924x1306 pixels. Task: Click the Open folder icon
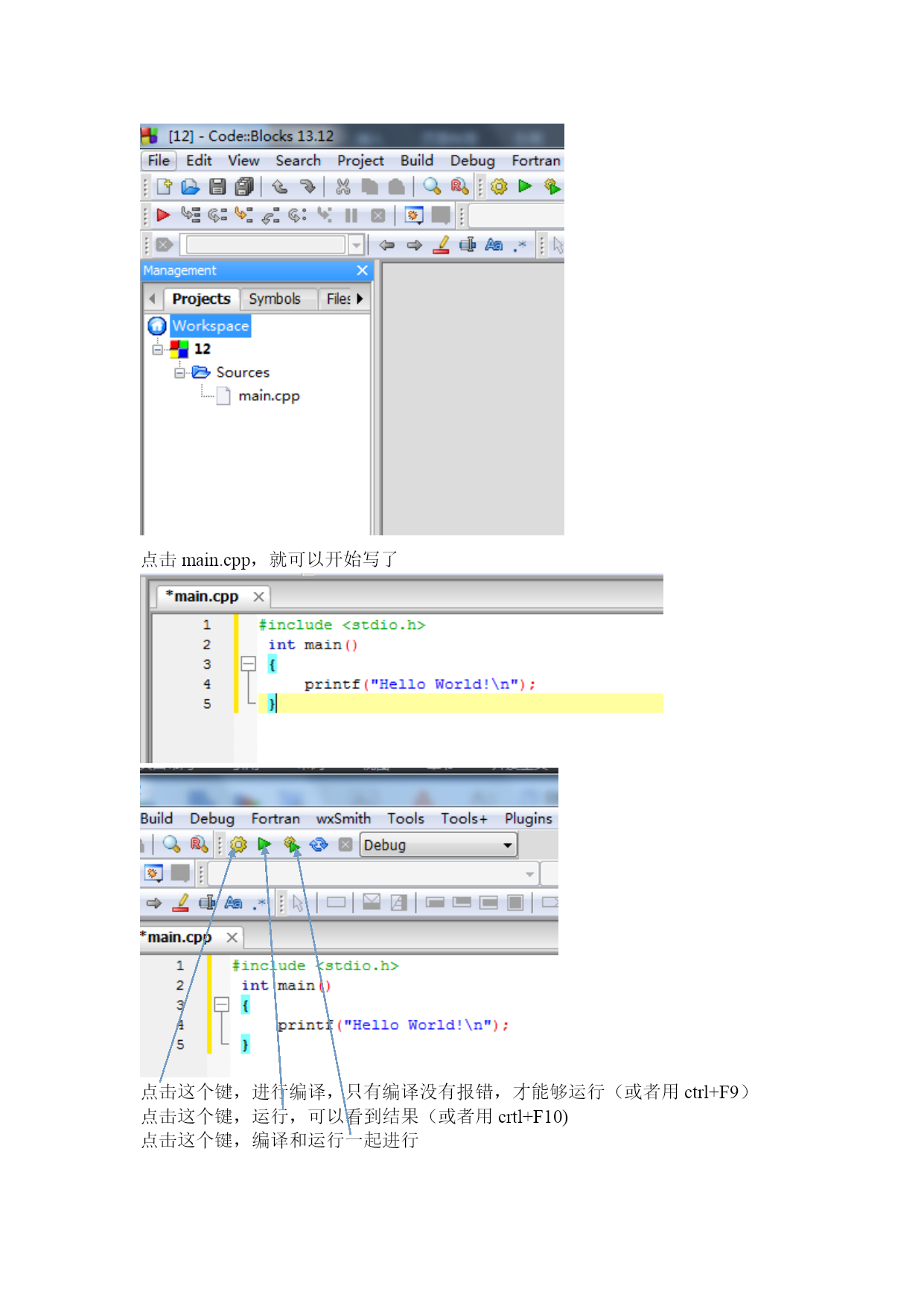coord(191,186)
